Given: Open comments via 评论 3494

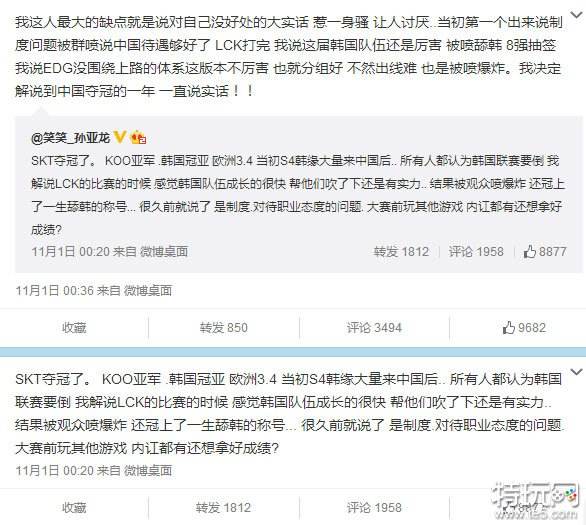Looking at the screenshot, I should (x=374, y=328).
